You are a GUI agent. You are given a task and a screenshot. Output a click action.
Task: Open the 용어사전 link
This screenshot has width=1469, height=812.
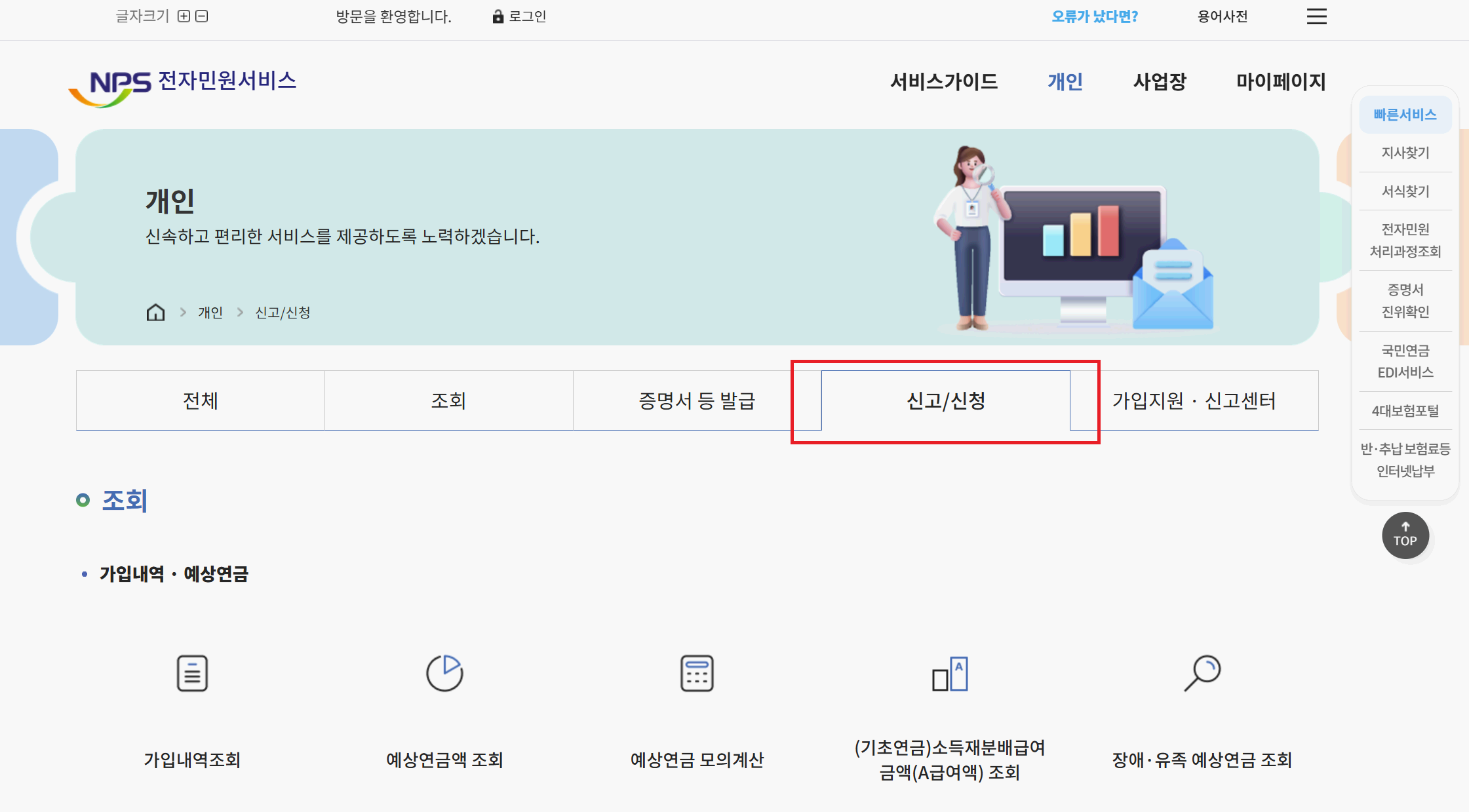1222,16
